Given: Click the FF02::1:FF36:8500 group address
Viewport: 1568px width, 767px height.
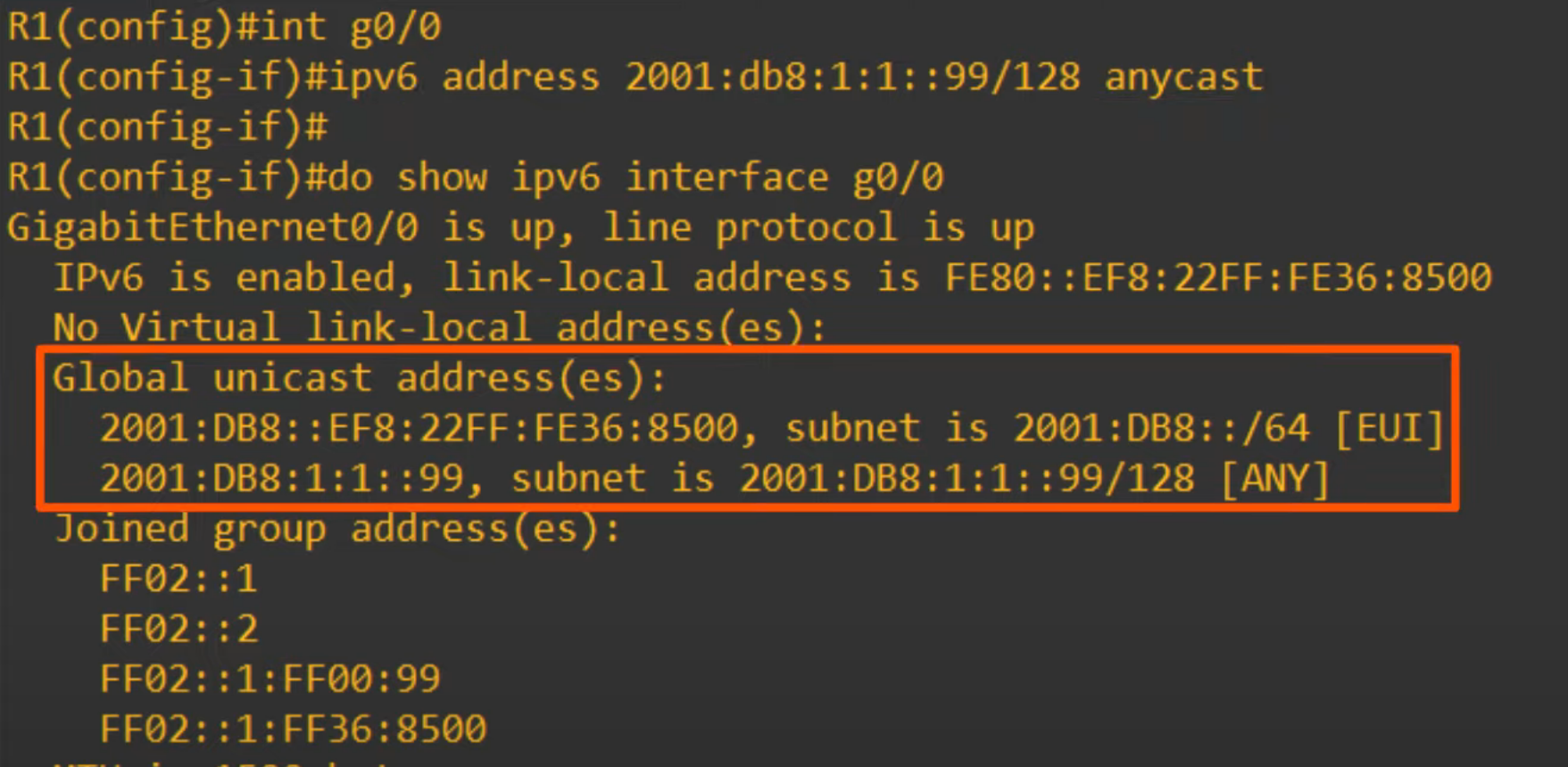Looking at the screenshot, I should (294, 730).
